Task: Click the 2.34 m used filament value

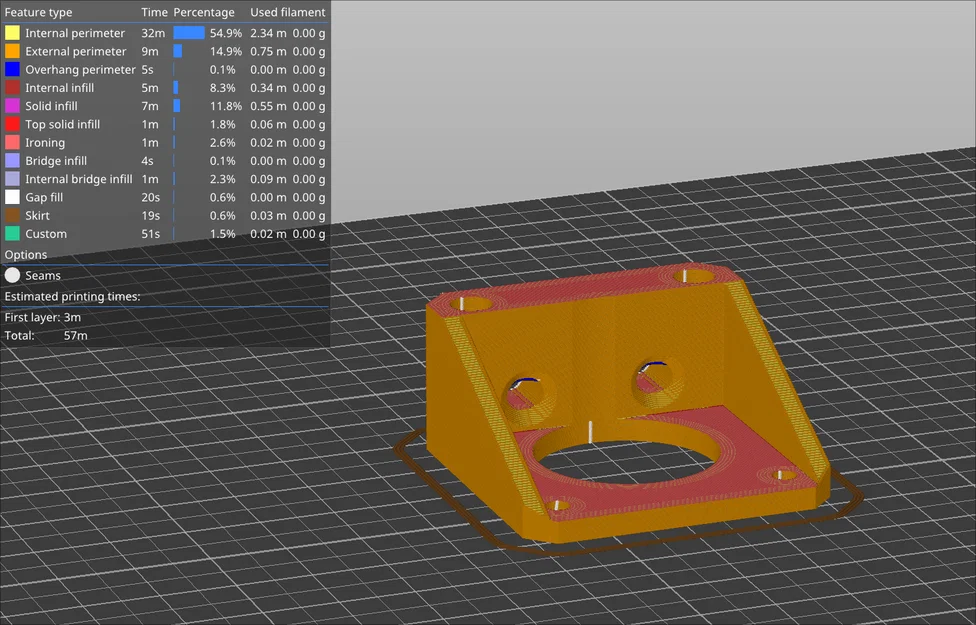Action: 268,33
